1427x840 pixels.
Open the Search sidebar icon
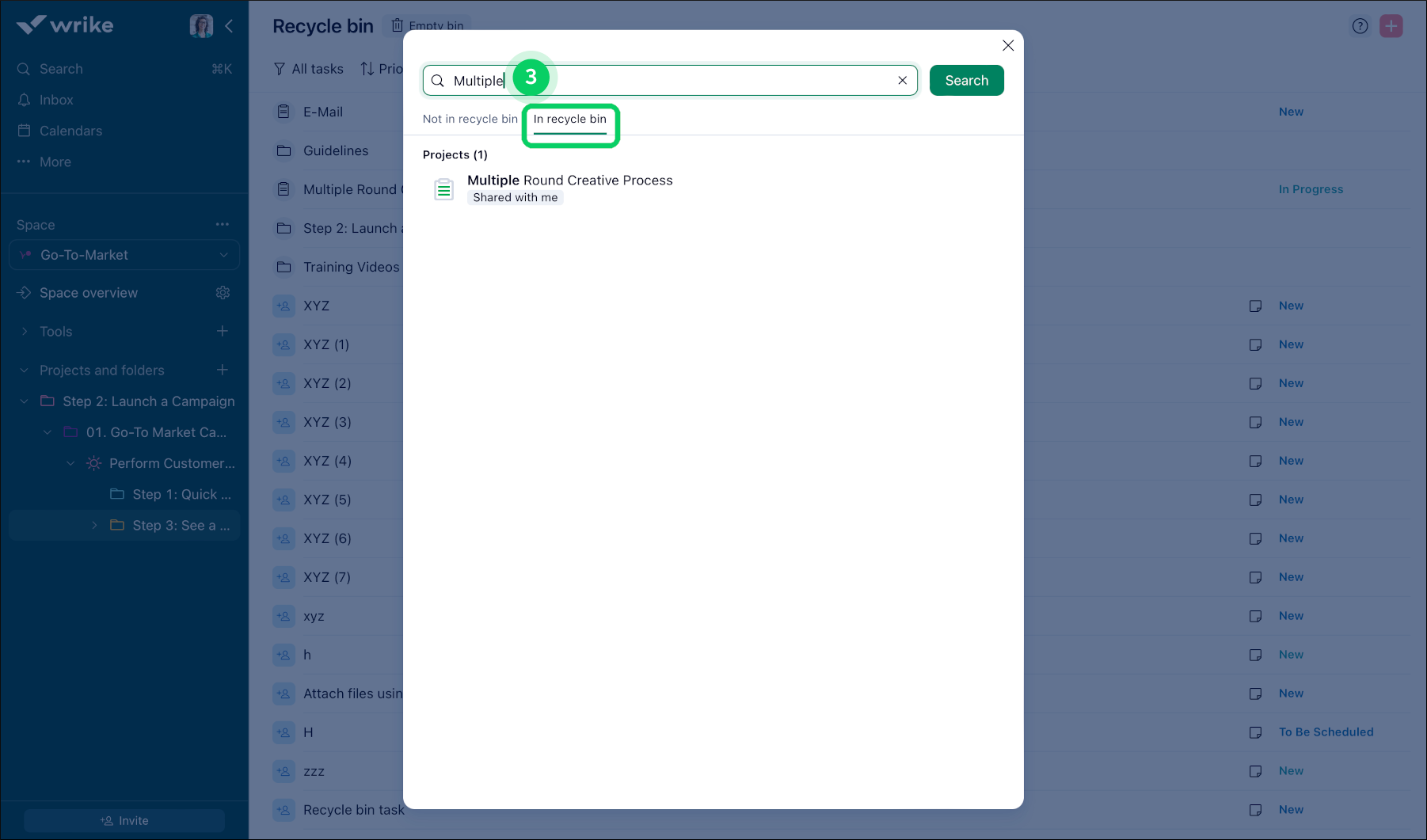[x=24, y=69]
